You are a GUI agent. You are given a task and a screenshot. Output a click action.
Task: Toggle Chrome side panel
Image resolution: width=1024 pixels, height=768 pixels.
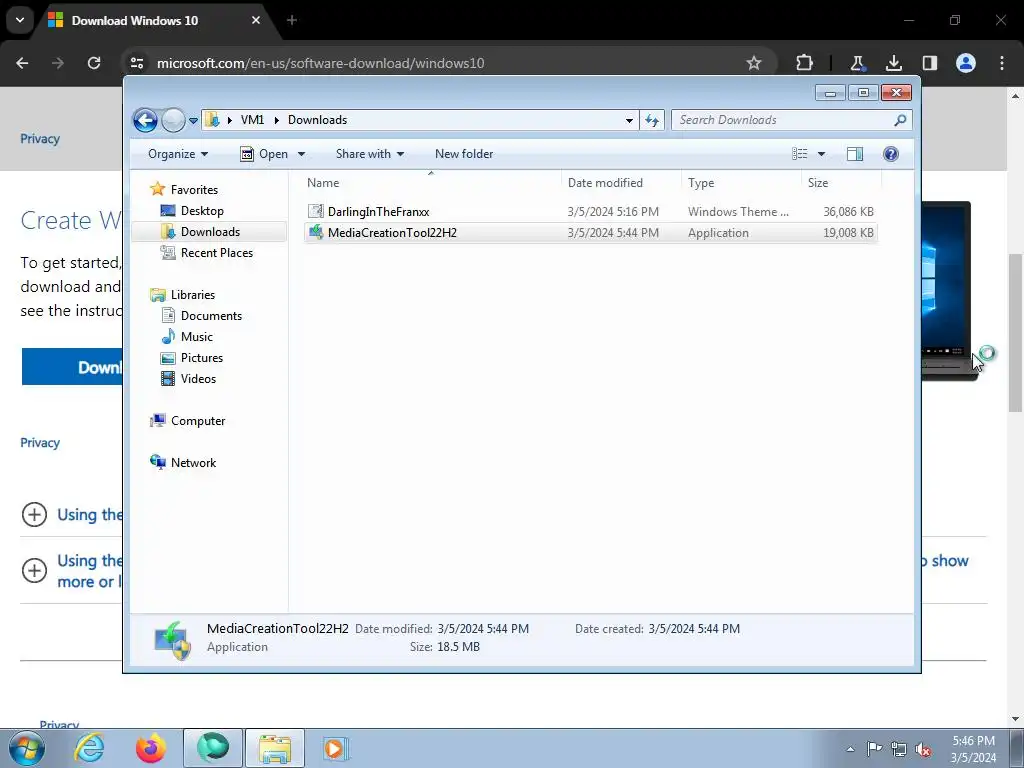929,63
